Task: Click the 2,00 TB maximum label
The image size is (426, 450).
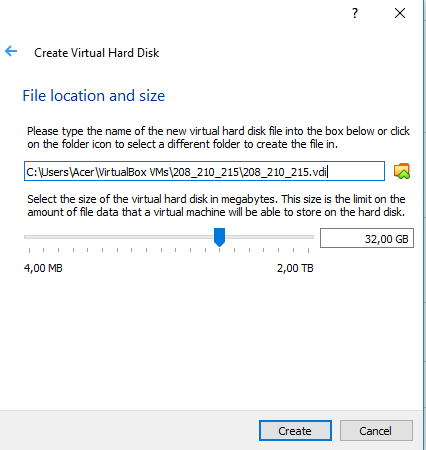Action: (x=295, y=268)
